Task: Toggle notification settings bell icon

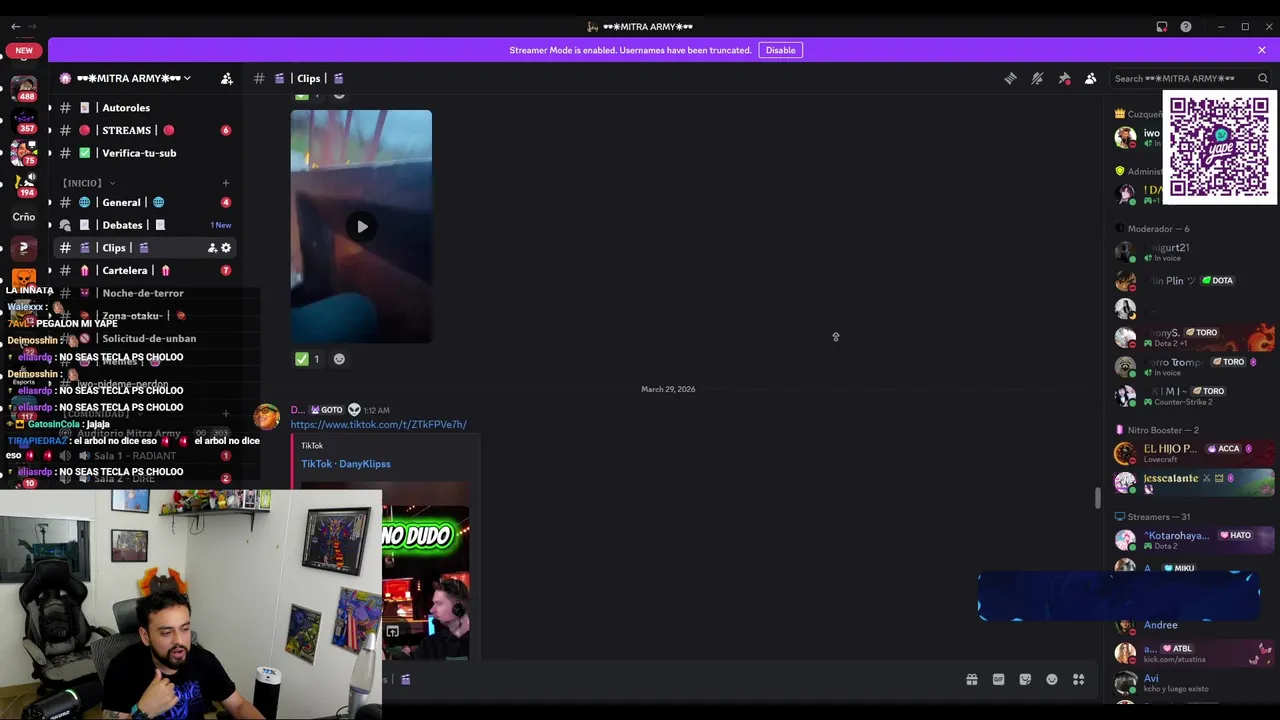Action: click(1037, 78)
